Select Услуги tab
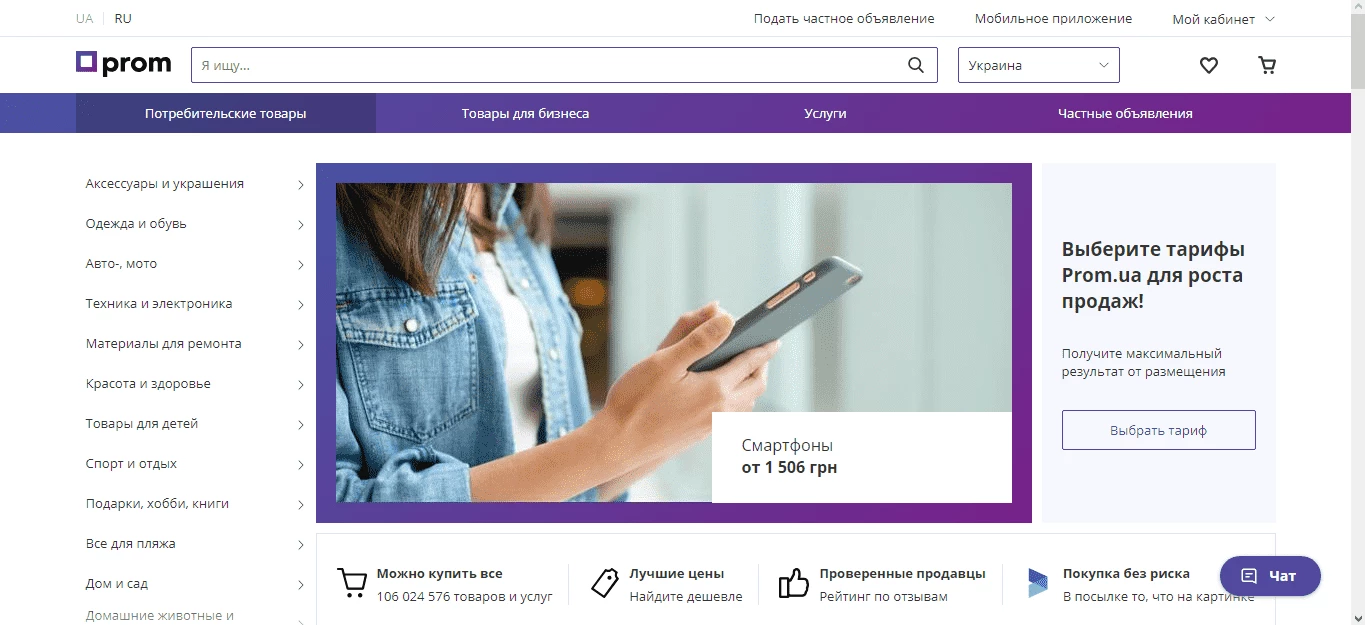Viewport: 1365px width, 625px height. pos(825,113)
